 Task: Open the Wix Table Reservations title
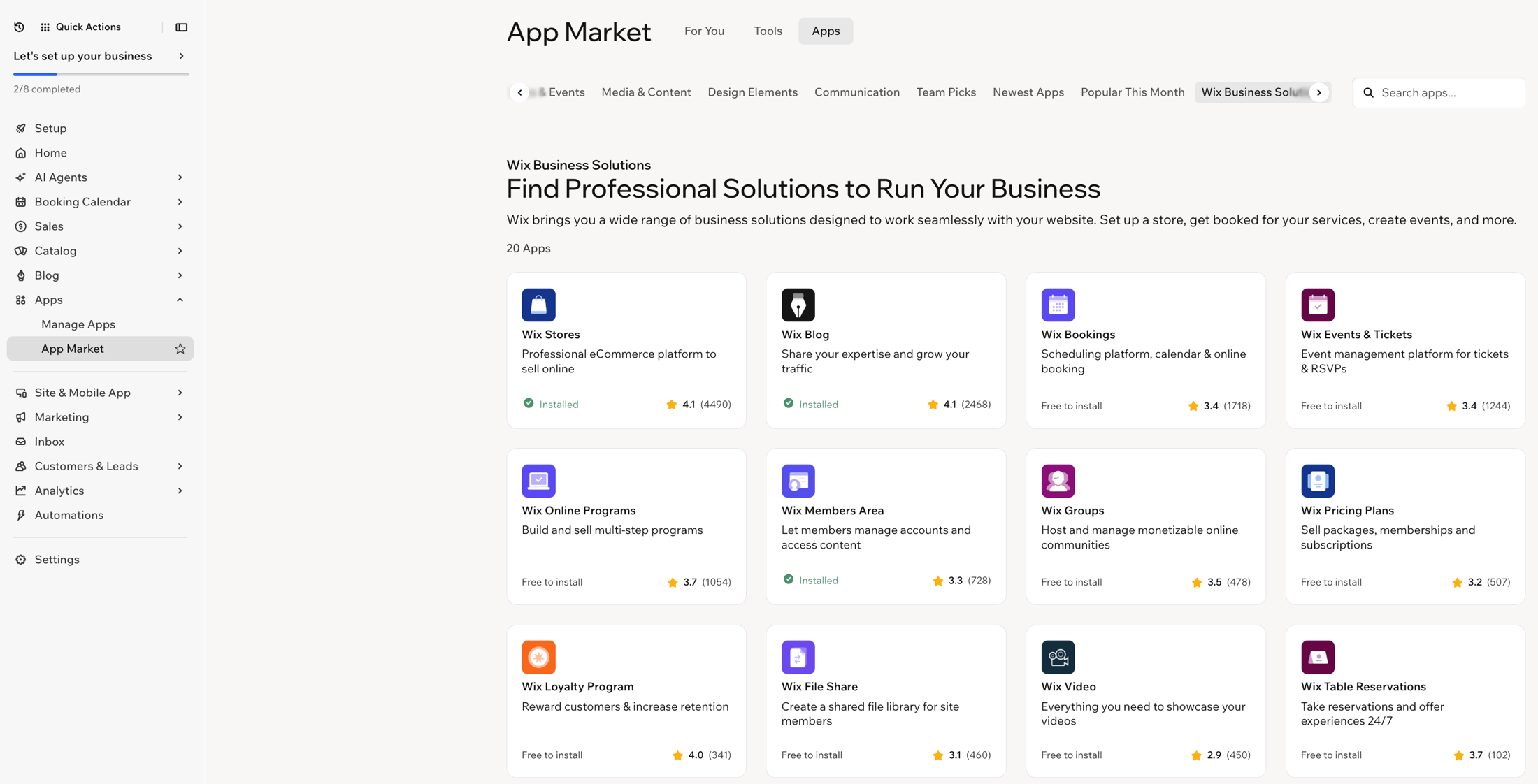(x=1363, y=687)
